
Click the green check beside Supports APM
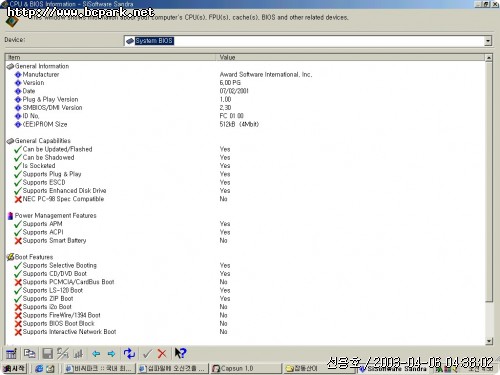point(18,224)
